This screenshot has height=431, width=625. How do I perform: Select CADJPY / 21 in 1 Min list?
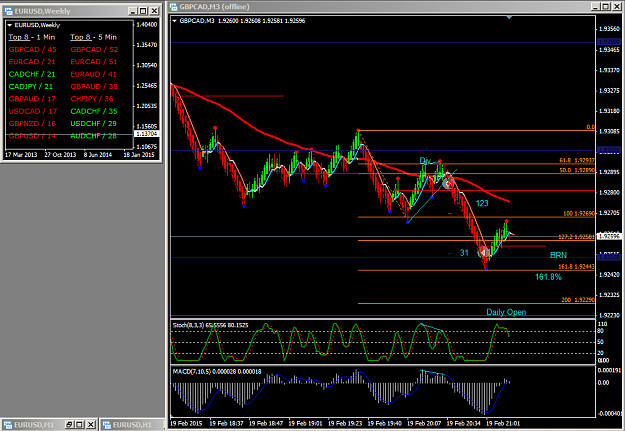tap(31, 87)
